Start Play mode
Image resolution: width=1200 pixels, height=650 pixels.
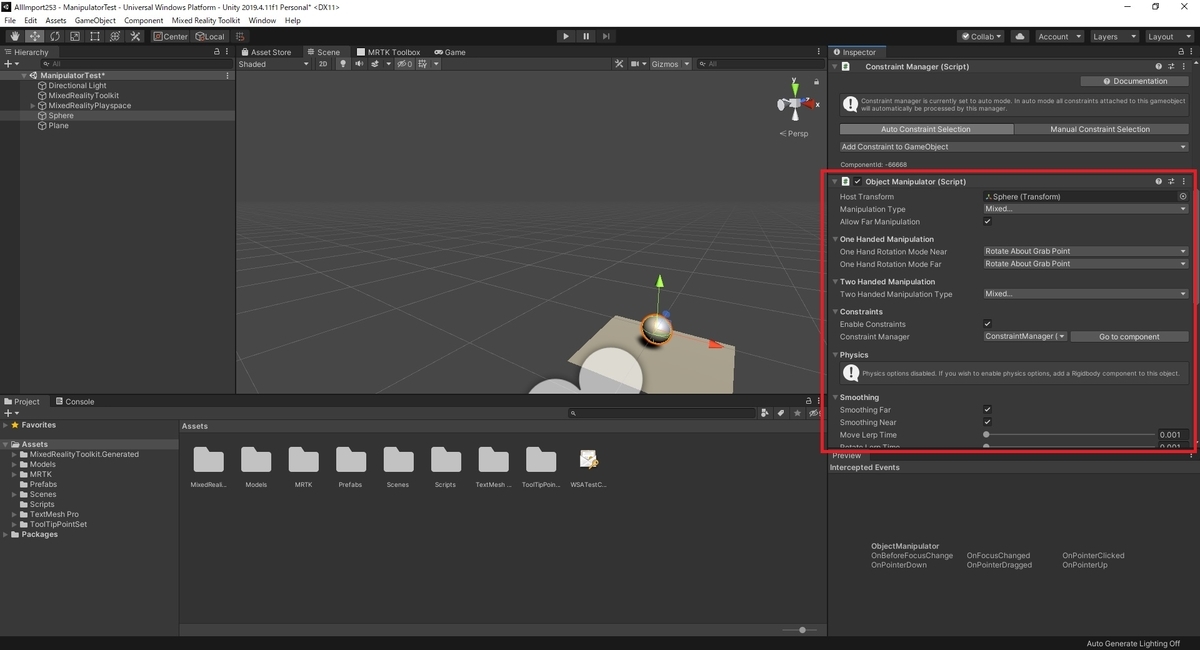[x=566, y=36]
